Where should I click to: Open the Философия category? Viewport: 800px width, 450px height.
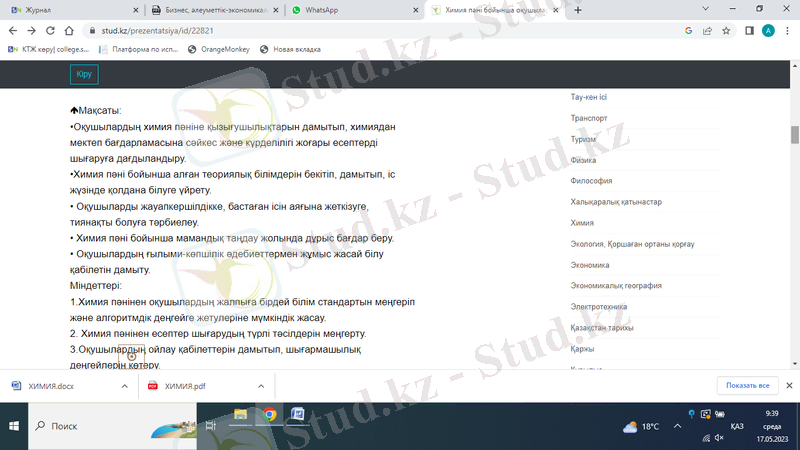pos(591,181)
